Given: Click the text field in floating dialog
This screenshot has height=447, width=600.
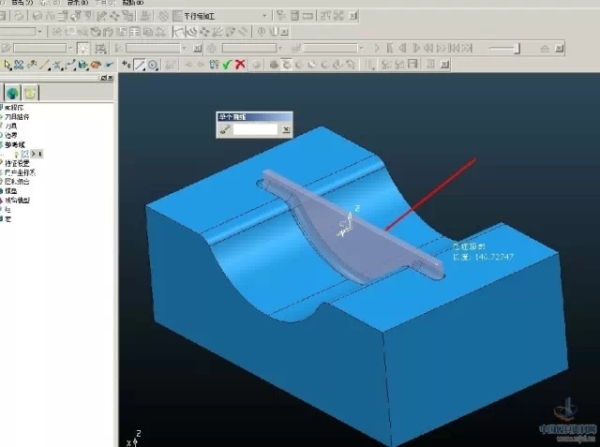Looking at the screenshot, I should click(257, 129).
